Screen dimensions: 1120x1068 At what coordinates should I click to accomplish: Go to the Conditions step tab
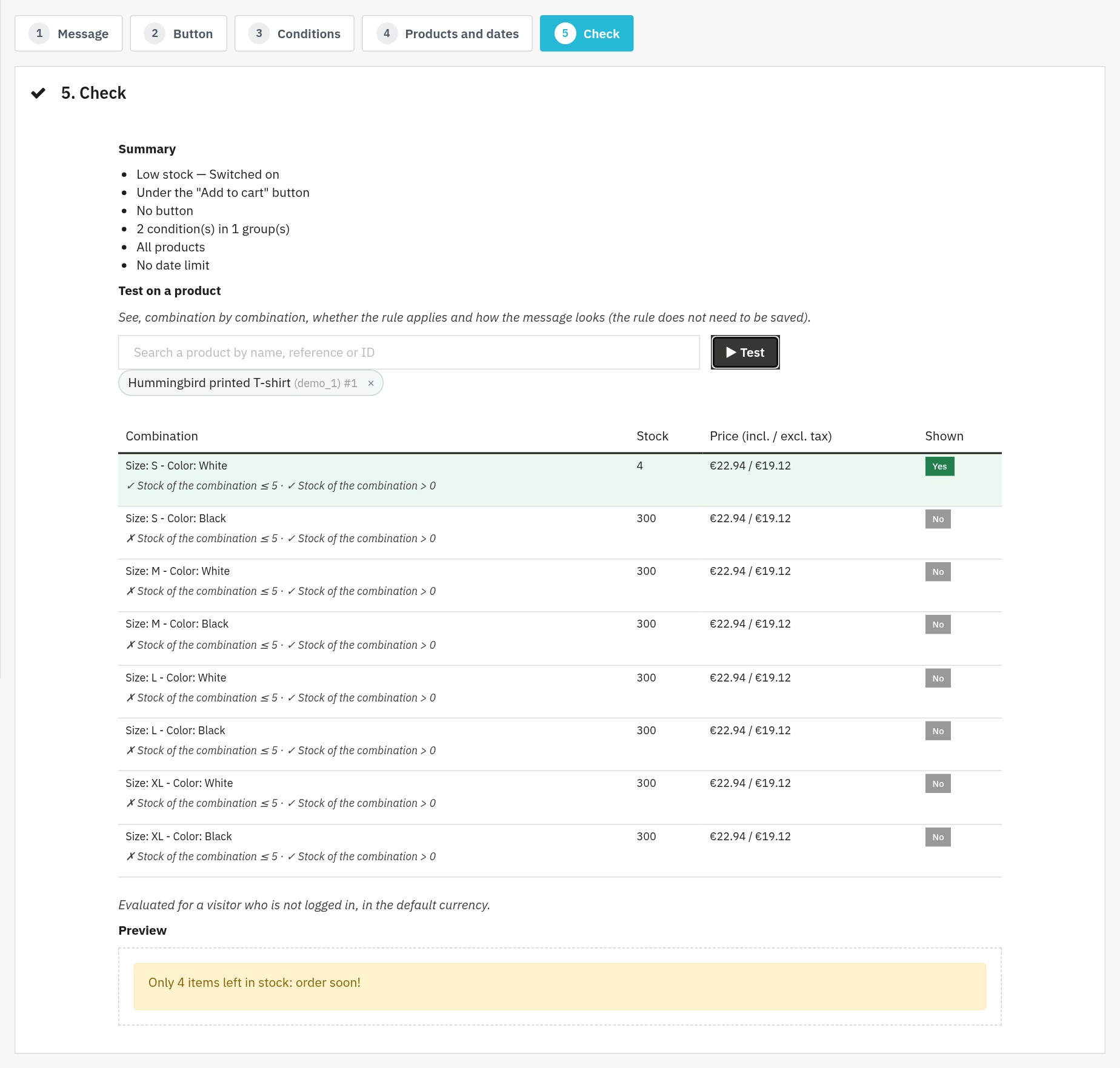click(295, 33)
